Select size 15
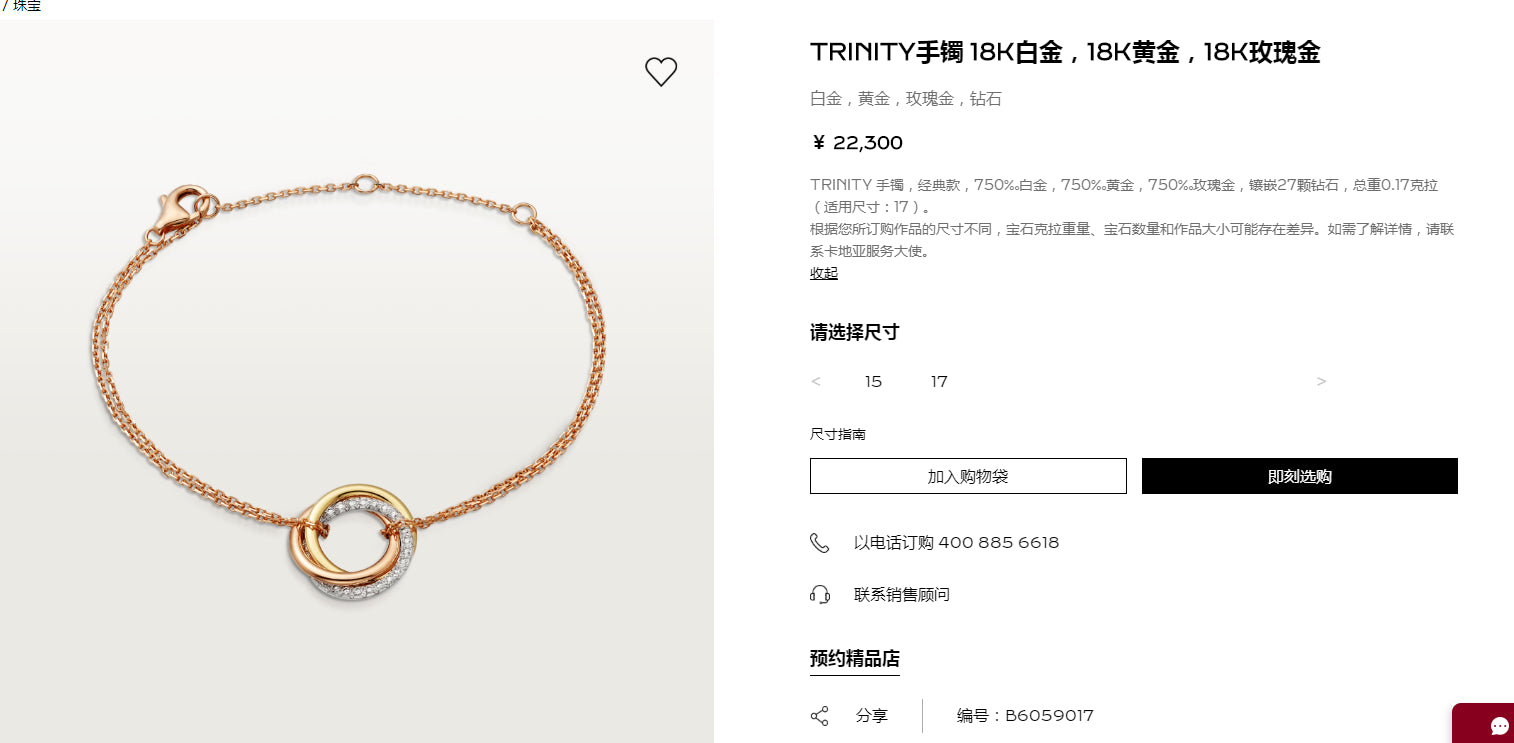The width and height of the screenshot is (1514, 743). tap(873, 382)
